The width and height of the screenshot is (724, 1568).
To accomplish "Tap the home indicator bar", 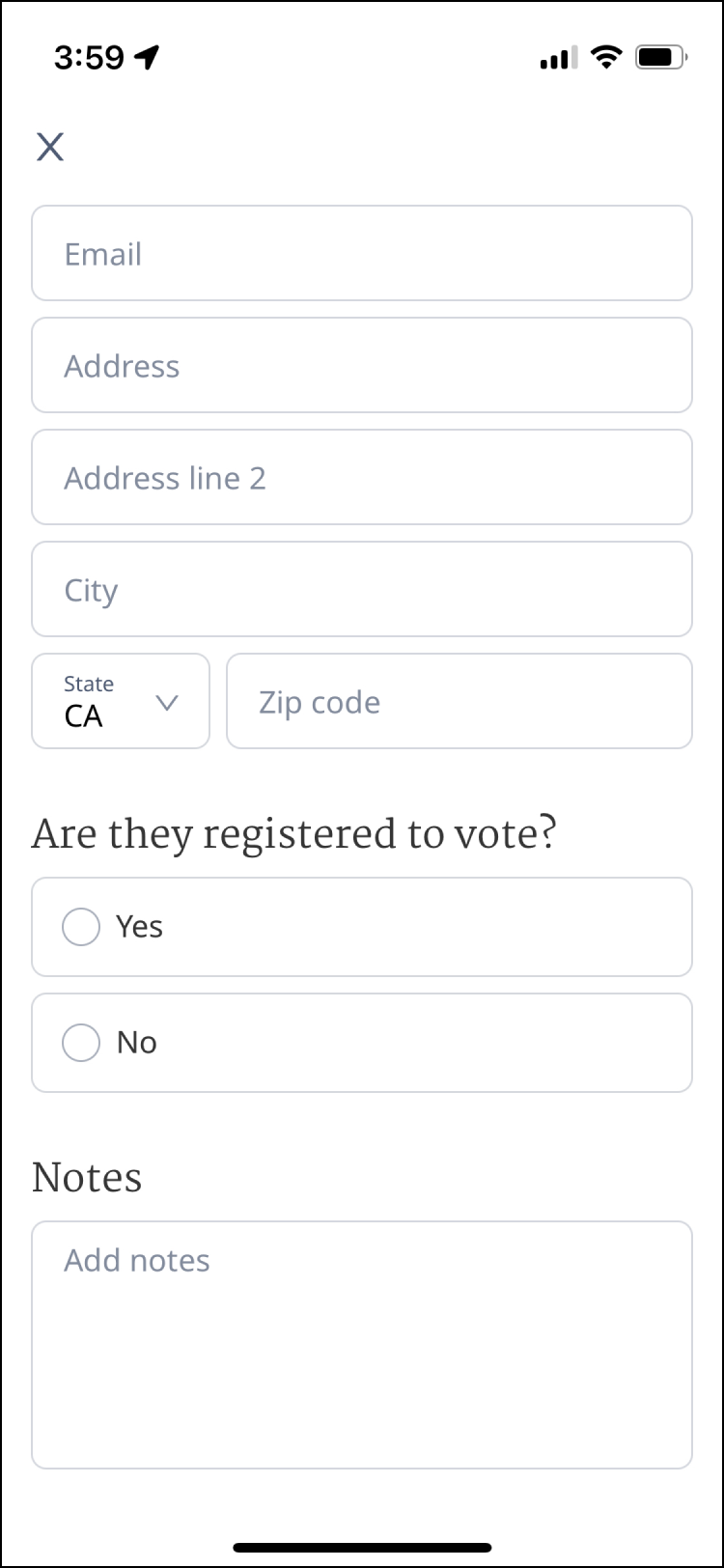I will click(x=362, y=1548).
